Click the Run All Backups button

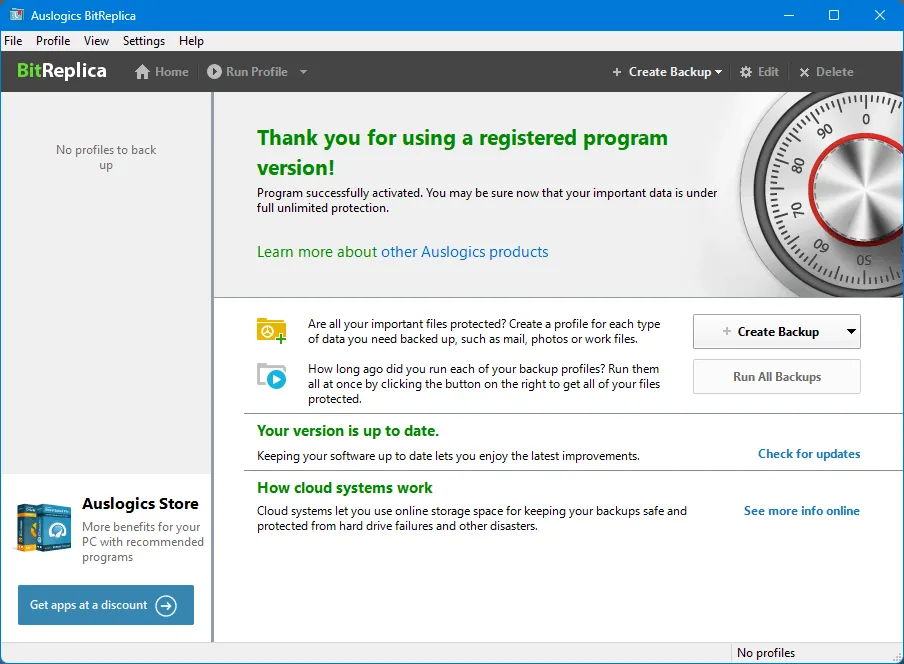[777, 376]
